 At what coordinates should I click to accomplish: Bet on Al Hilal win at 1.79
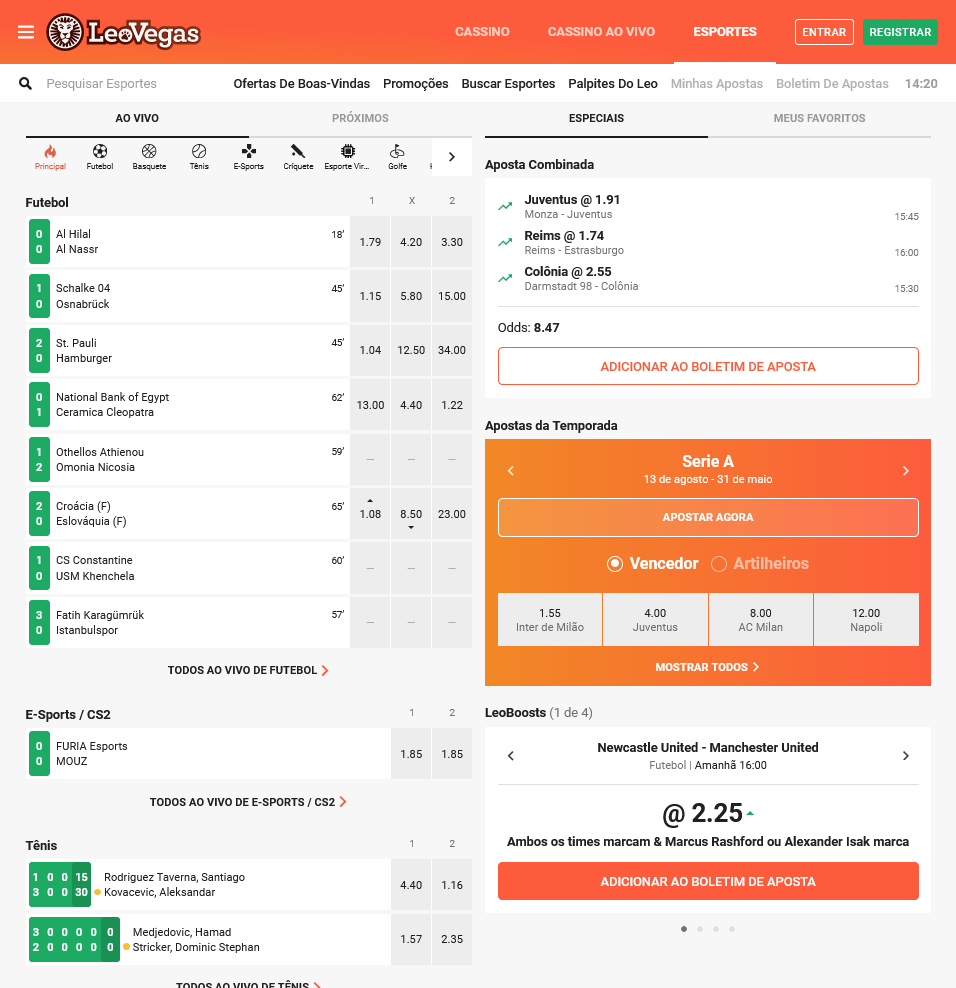370,242
